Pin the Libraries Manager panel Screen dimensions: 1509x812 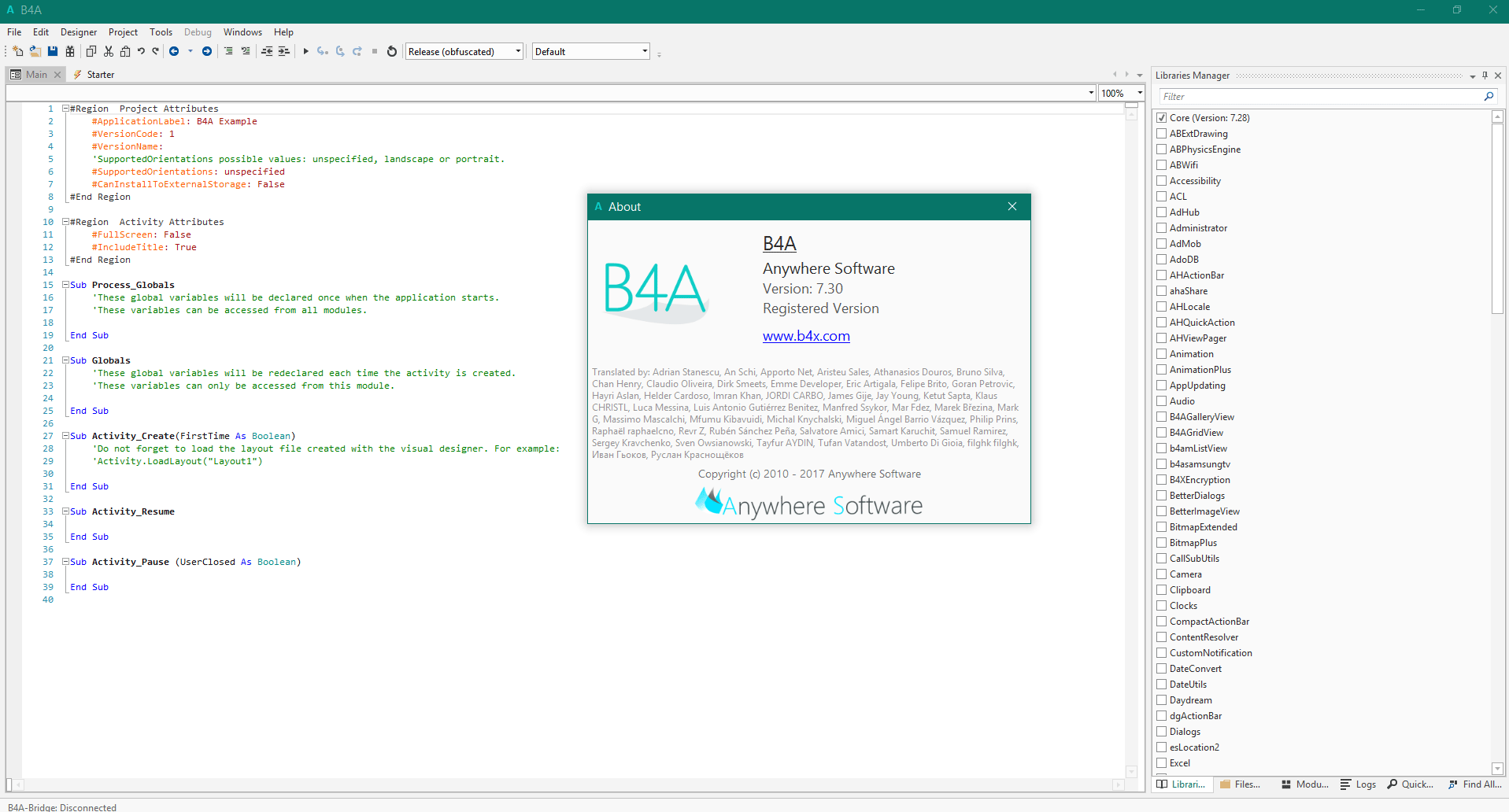tap(1485, 76)
